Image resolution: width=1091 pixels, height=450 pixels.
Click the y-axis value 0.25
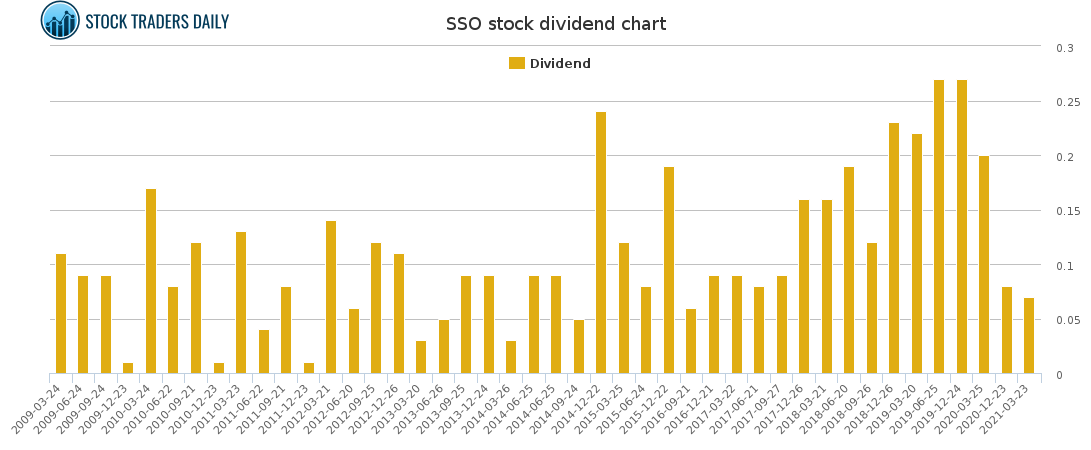point(1068,103)
